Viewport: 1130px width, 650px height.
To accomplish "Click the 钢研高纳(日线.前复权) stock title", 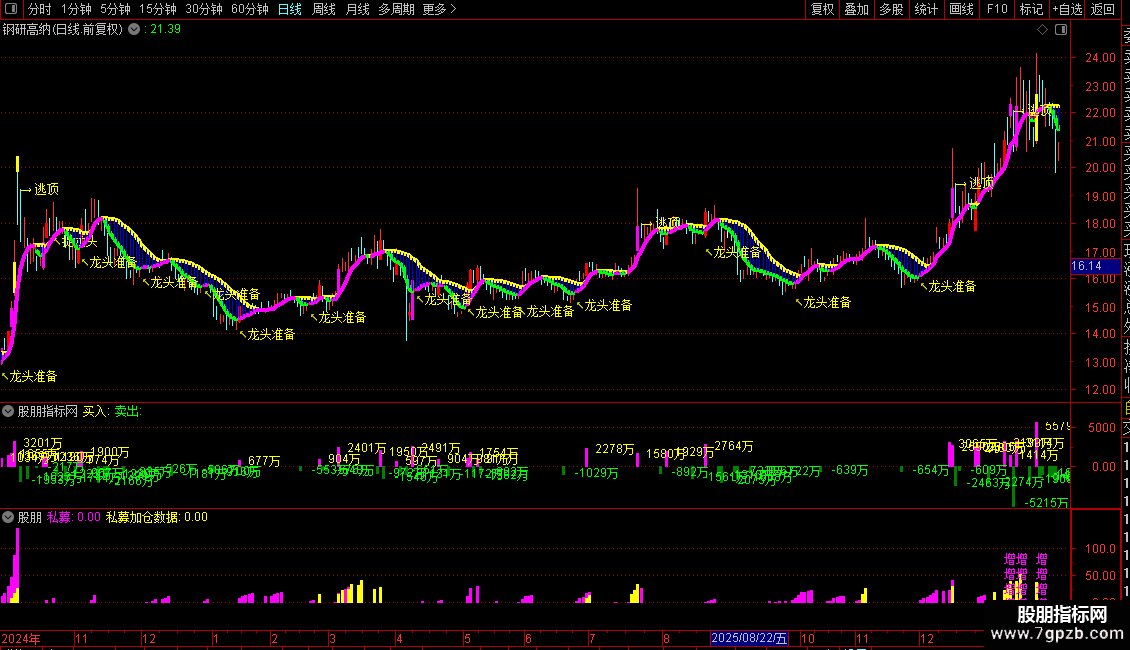I will [63, 30].
